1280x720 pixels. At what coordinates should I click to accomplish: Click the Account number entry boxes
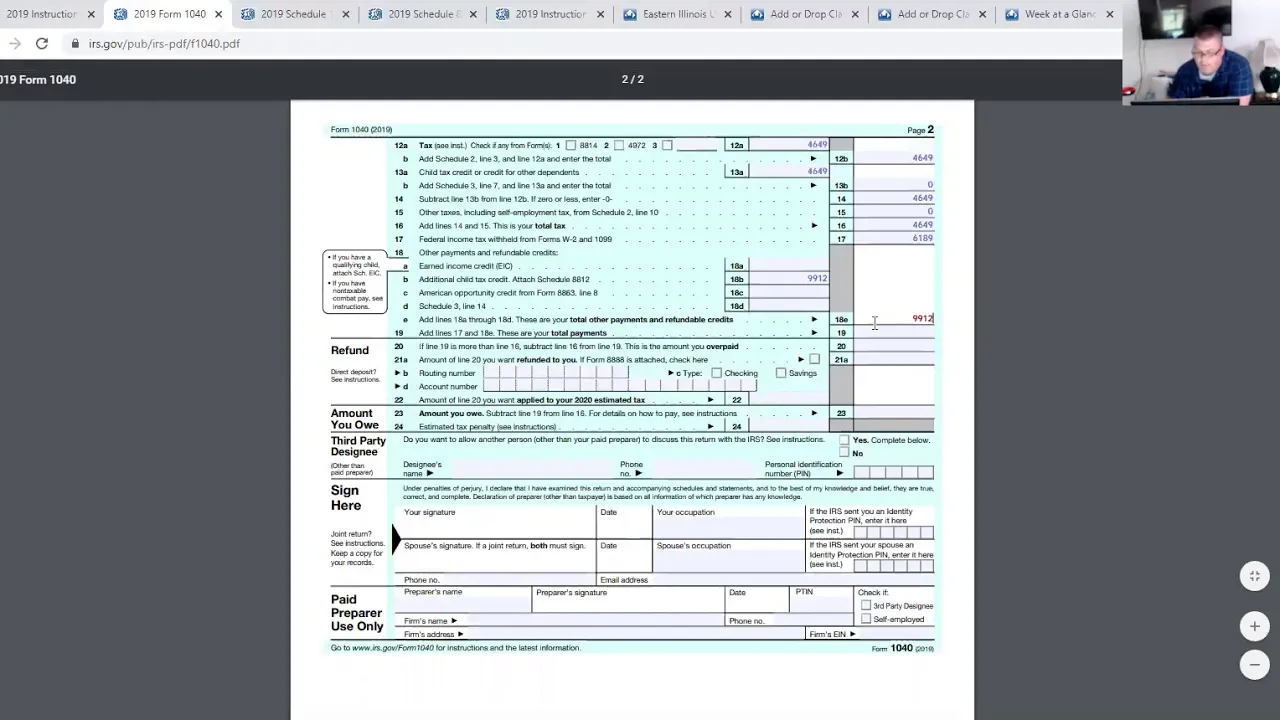pyautogui.click(x=620, y=386)
